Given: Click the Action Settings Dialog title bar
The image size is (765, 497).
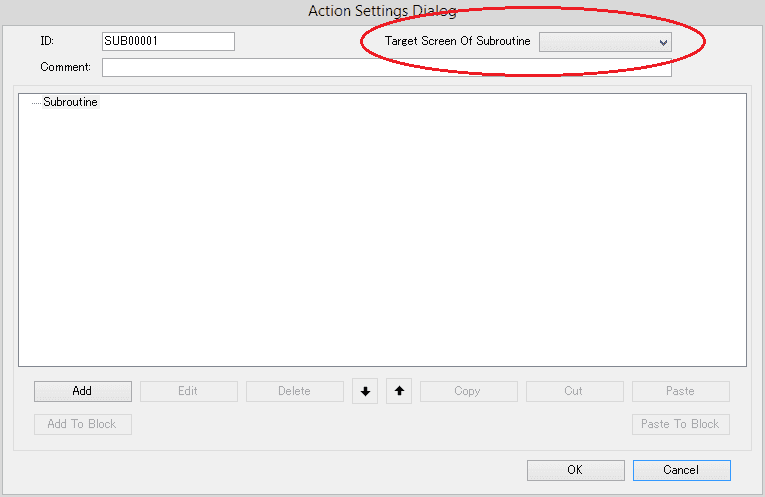Looking at the screenshot, I should [382, 12].
